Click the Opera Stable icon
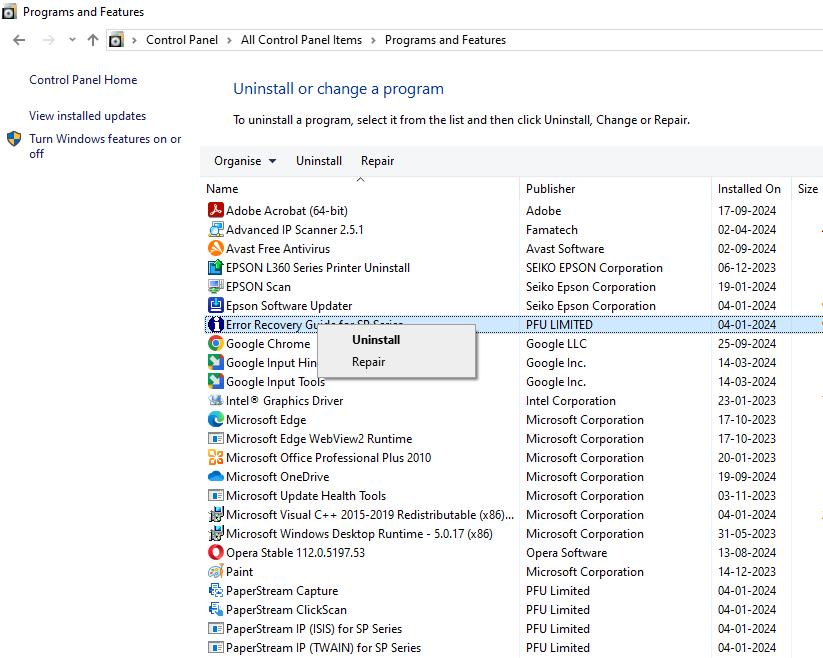823x658 pixels. 215,553
